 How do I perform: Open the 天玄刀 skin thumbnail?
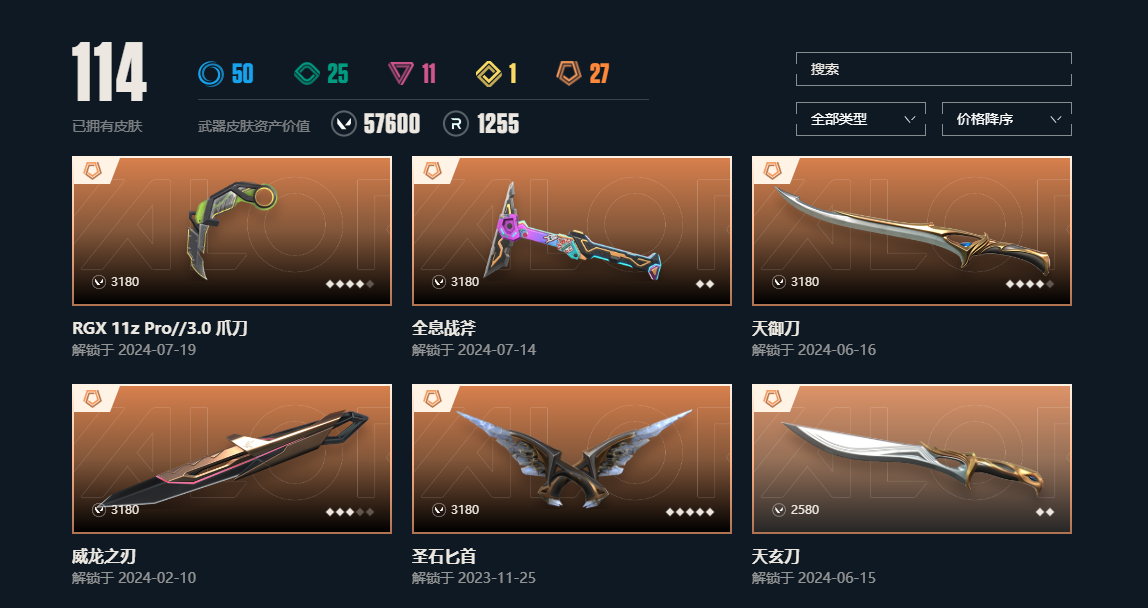912,459
